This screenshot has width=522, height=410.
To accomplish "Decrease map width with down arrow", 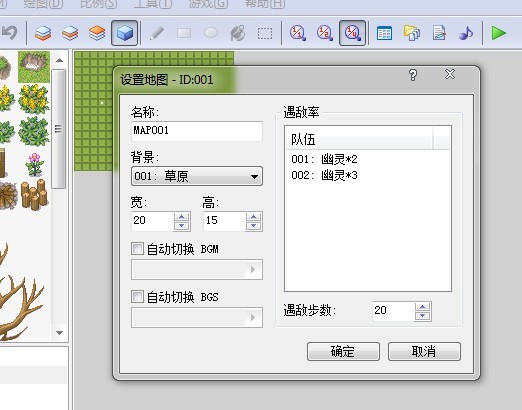I will pos(182,226).
